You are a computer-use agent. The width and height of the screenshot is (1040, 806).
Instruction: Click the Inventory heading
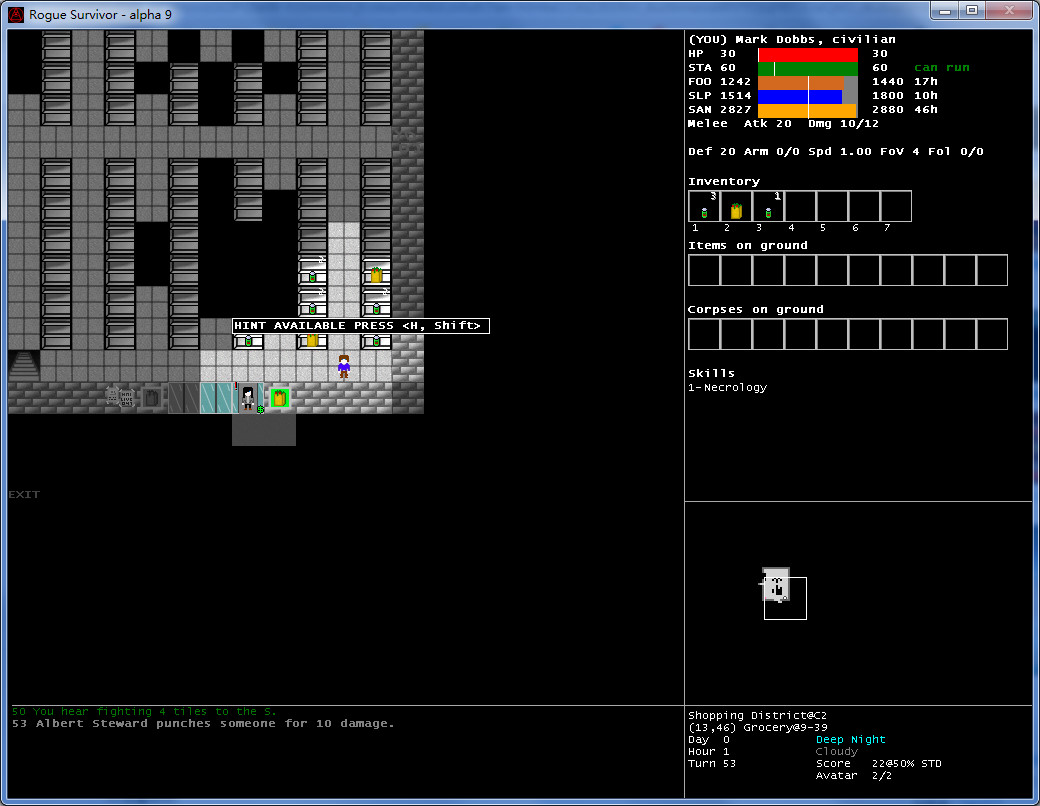coord(724,181)
